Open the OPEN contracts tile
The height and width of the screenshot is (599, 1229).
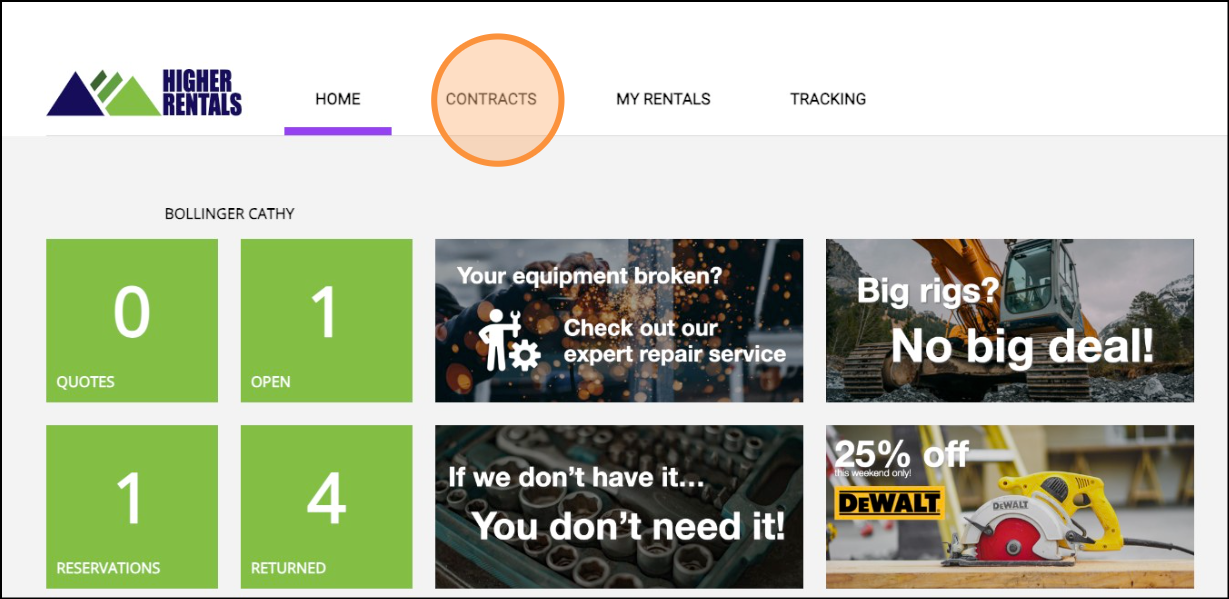[326, 320]
